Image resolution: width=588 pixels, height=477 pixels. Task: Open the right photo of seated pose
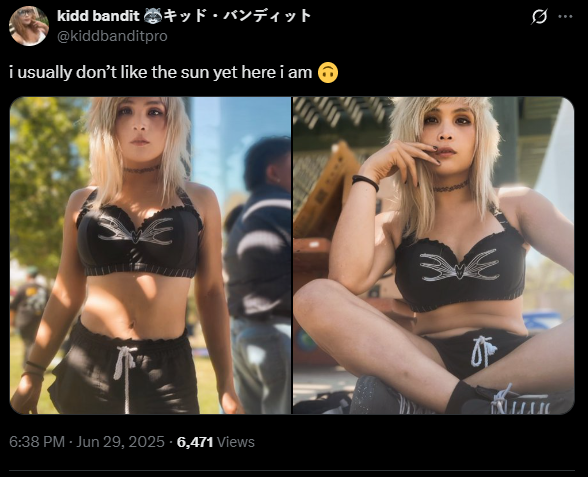pos(434,255)
